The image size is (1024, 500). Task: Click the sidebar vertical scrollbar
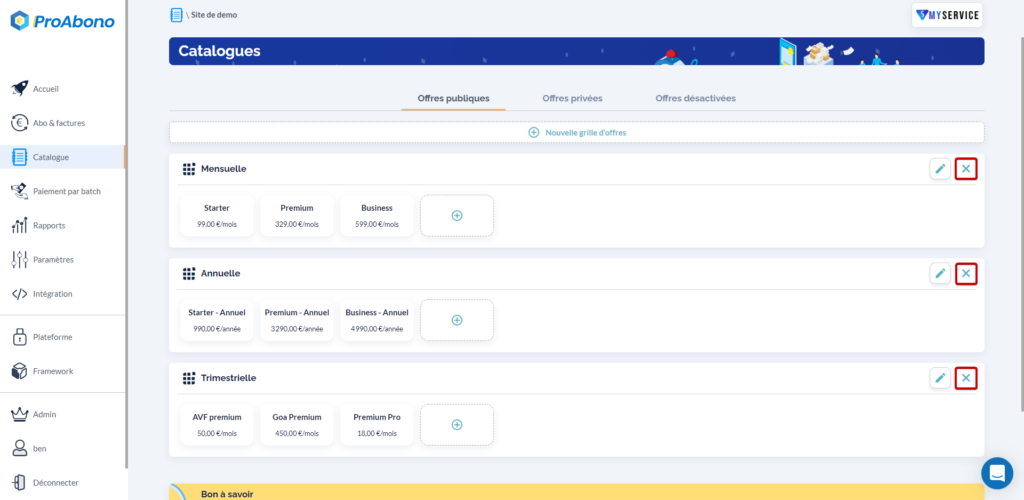pos(127,234)
